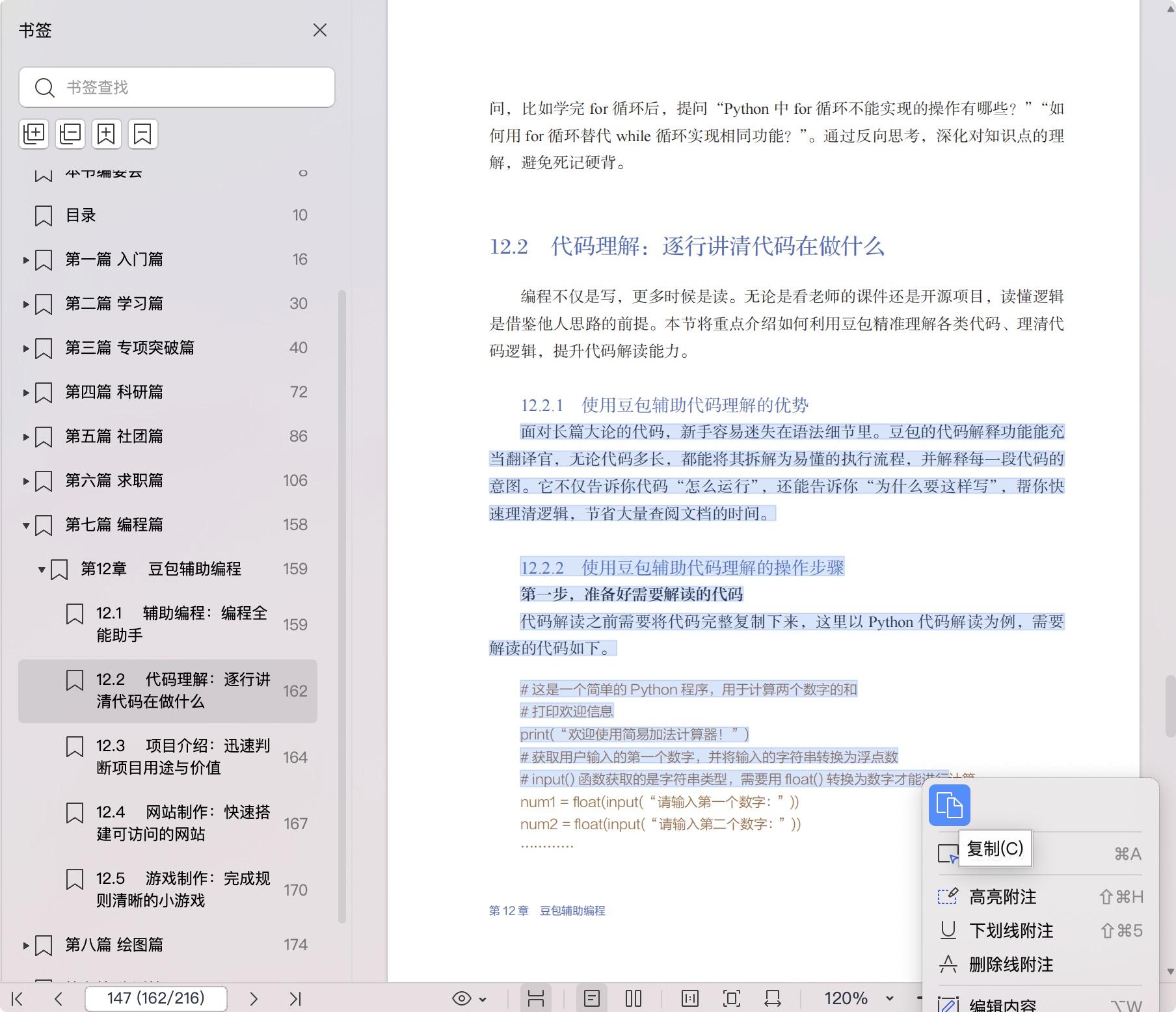Click the collapse all bookmarks icon
The width and height of the screenshot is (1176, 1012).
(70, 134)
